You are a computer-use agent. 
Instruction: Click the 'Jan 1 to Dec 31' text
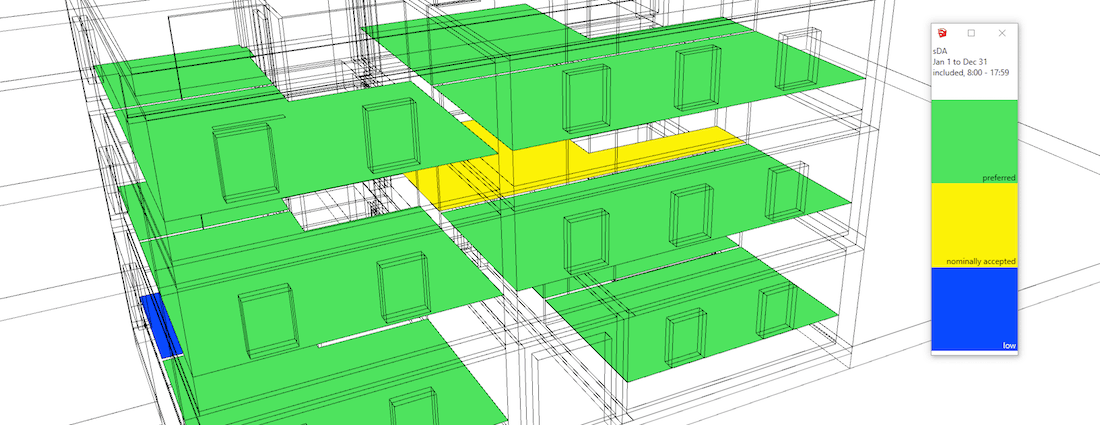[x=960, y=62]
